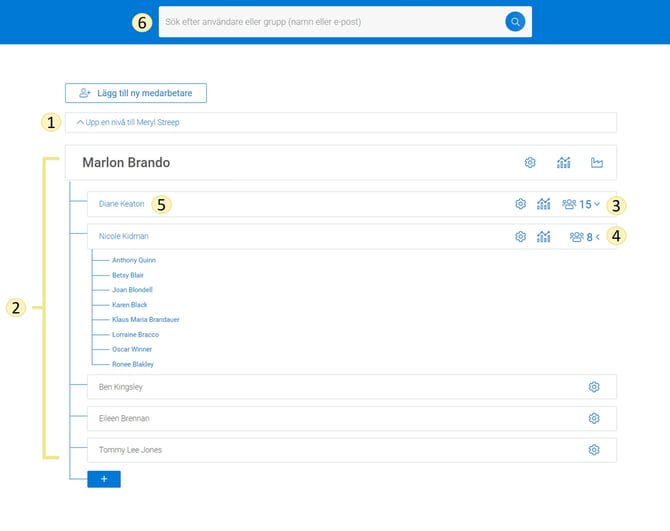Open Klaus Maria Brandauer's entry
The image size is (670, 531).
(x=146, y=319)
